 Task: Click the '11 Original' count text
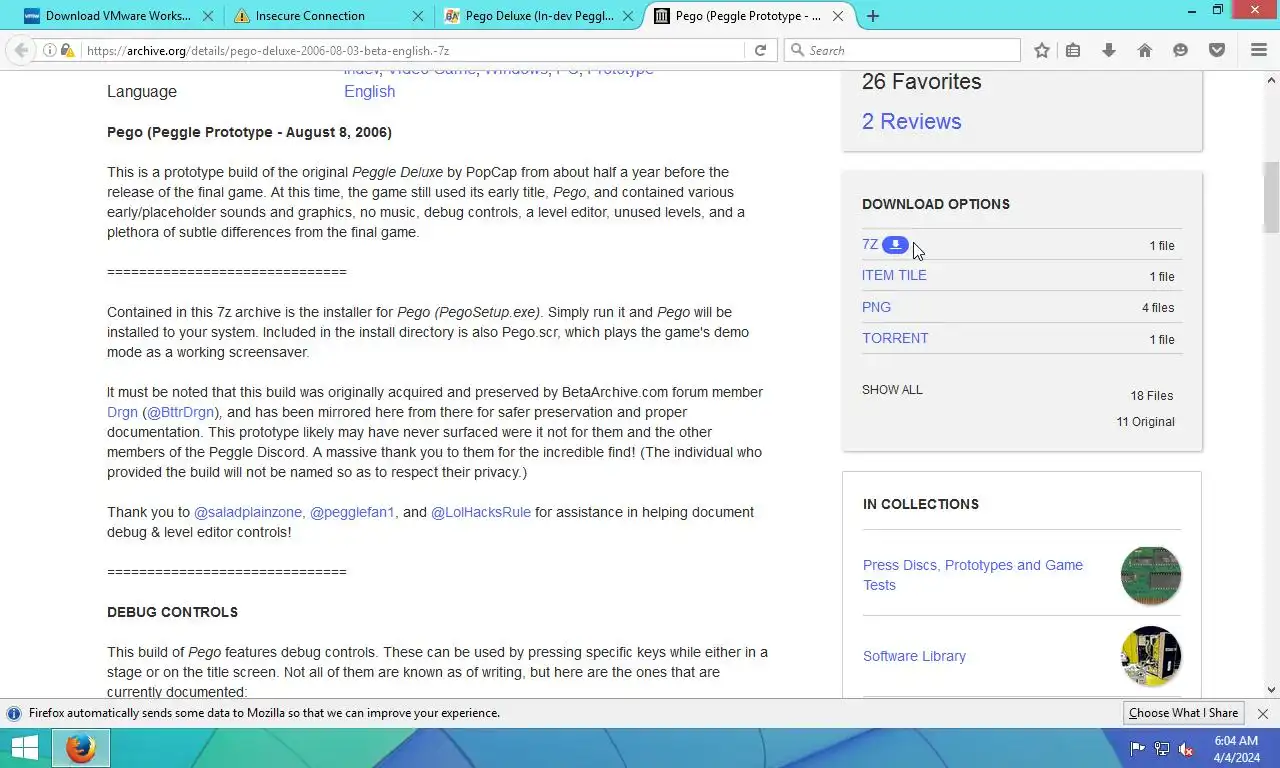(x=1146, y=422)
